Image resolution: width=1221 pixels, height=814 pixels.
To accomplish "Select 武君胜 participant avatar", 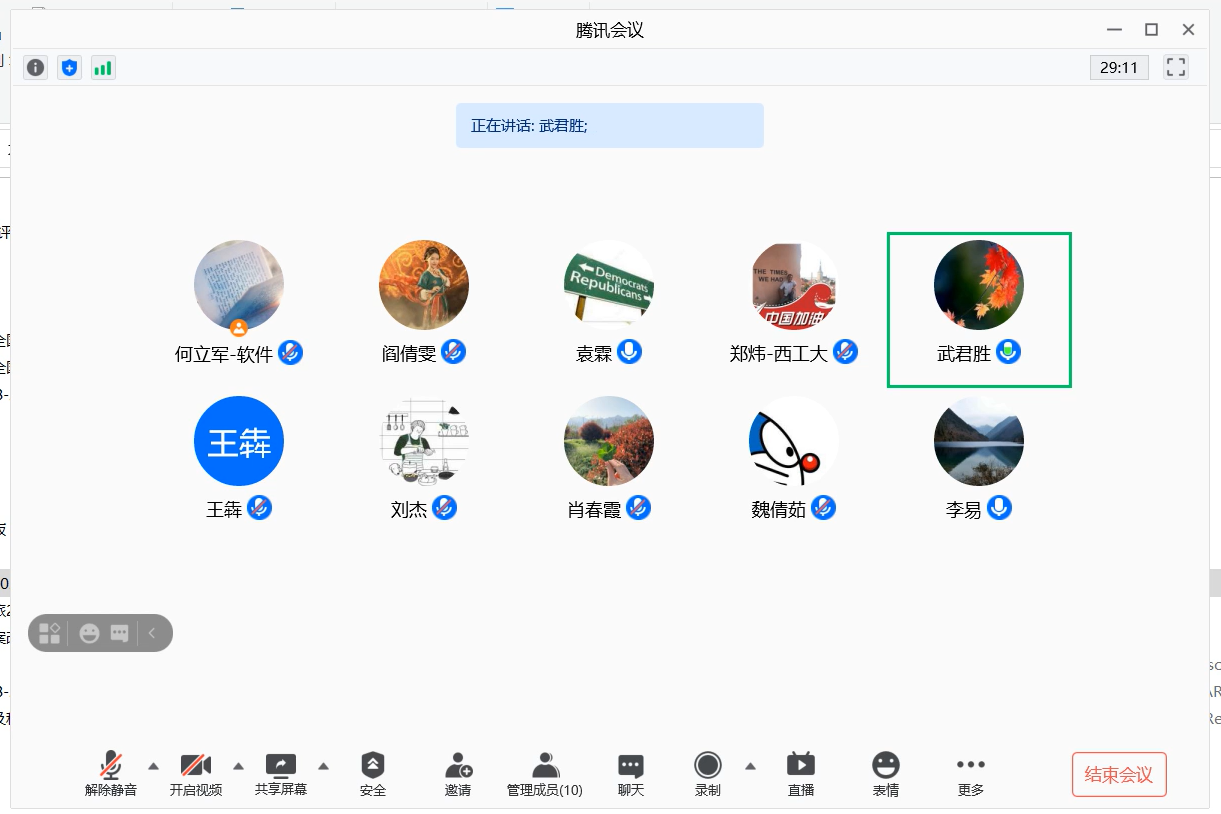I will 978,285.
